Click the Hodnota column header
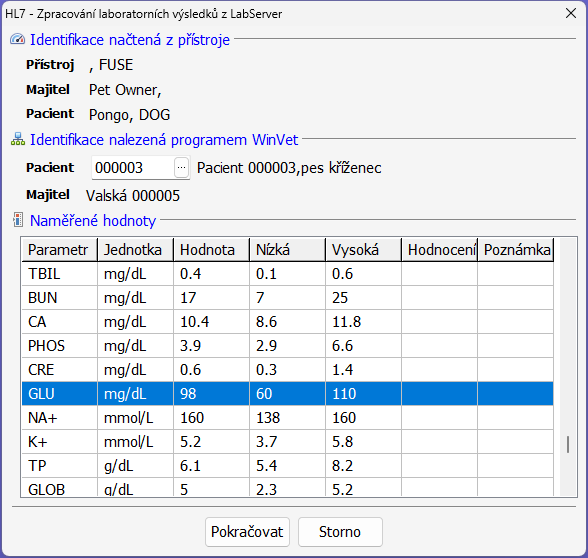Viewport: 588px width, 558px height. [212, 249]
